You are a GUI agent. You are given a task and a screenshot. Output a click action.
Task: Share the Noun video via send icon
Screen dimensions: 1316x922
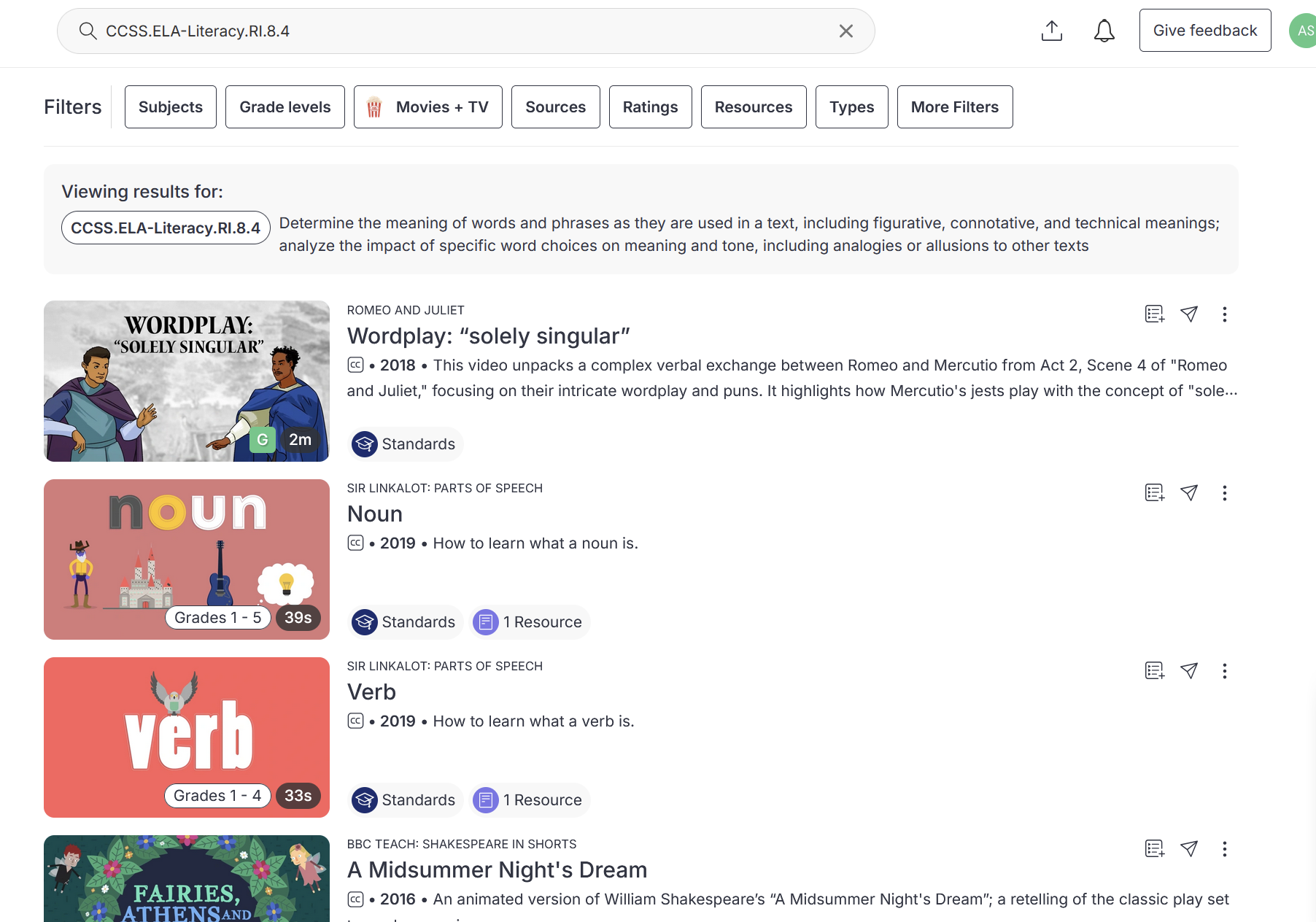click(x=1189, y=492)
